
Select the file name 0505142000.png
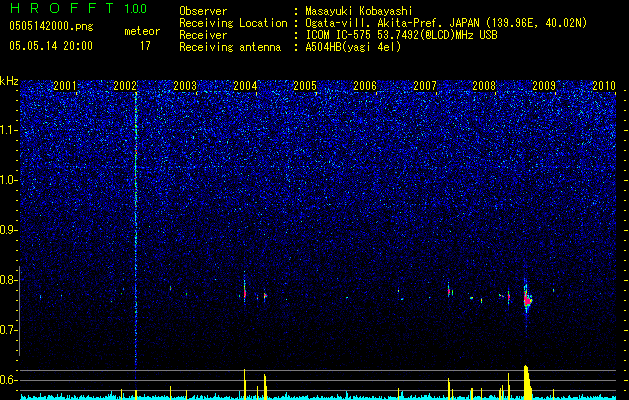tap(51, 27)
